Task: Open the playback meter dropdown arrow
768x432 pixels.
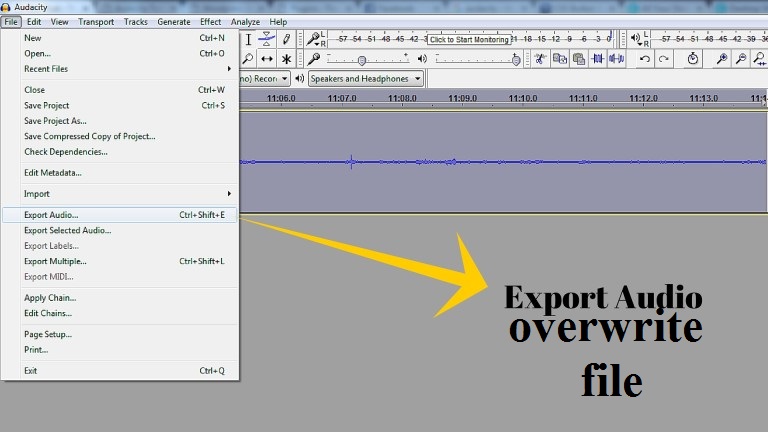Action: (640, 45)
